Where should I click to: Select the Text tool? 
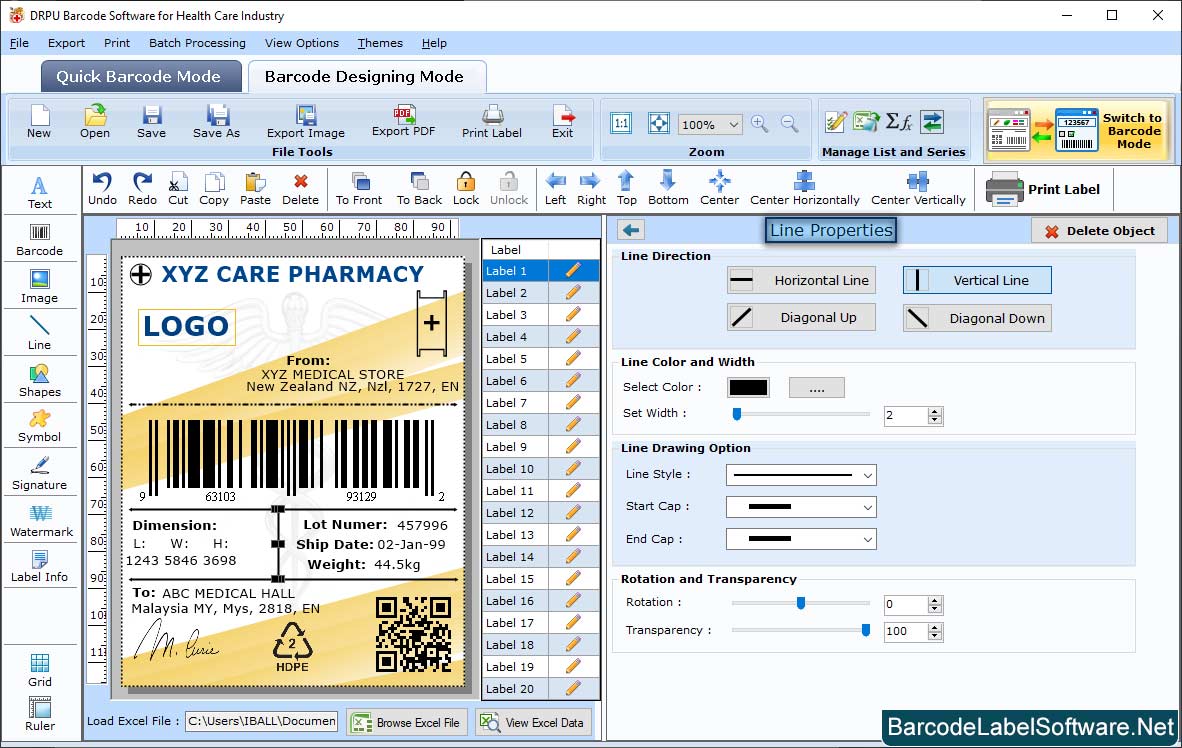(x=39, y=192)
